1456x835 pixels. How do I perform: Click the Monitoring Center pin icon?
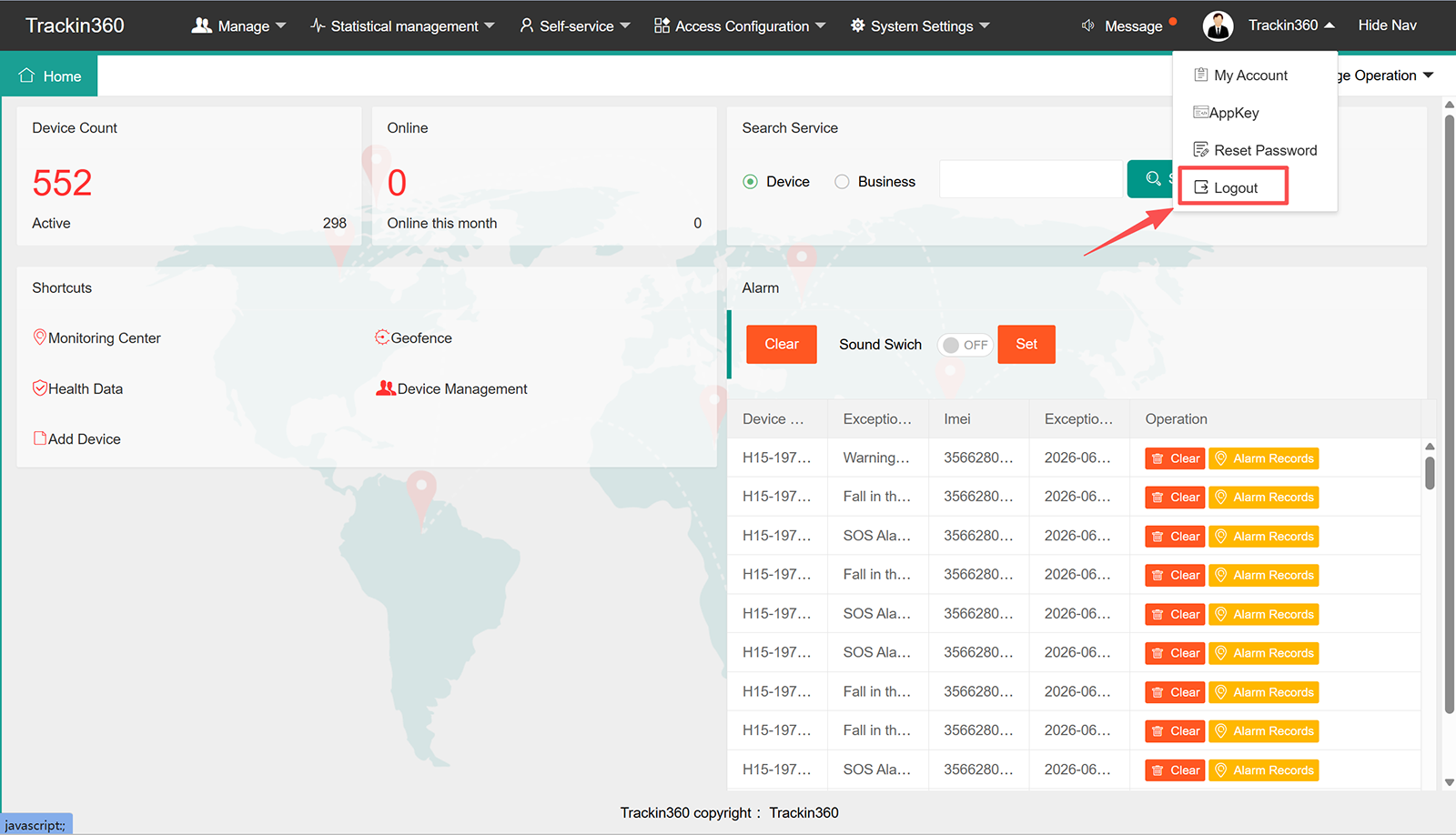(x=40, y=337)
